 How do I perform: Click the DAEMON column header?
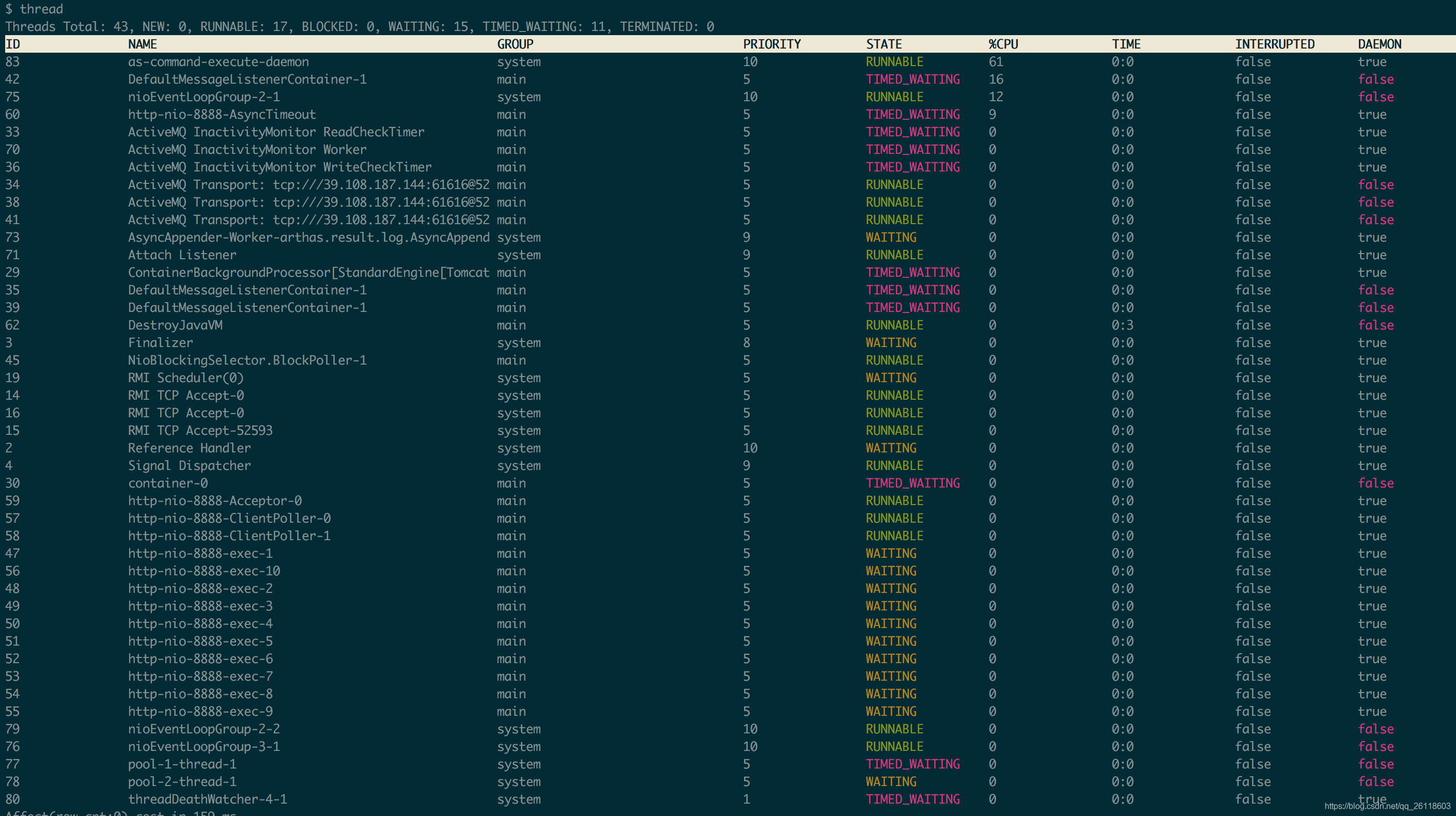click(x=1379, y=44)
